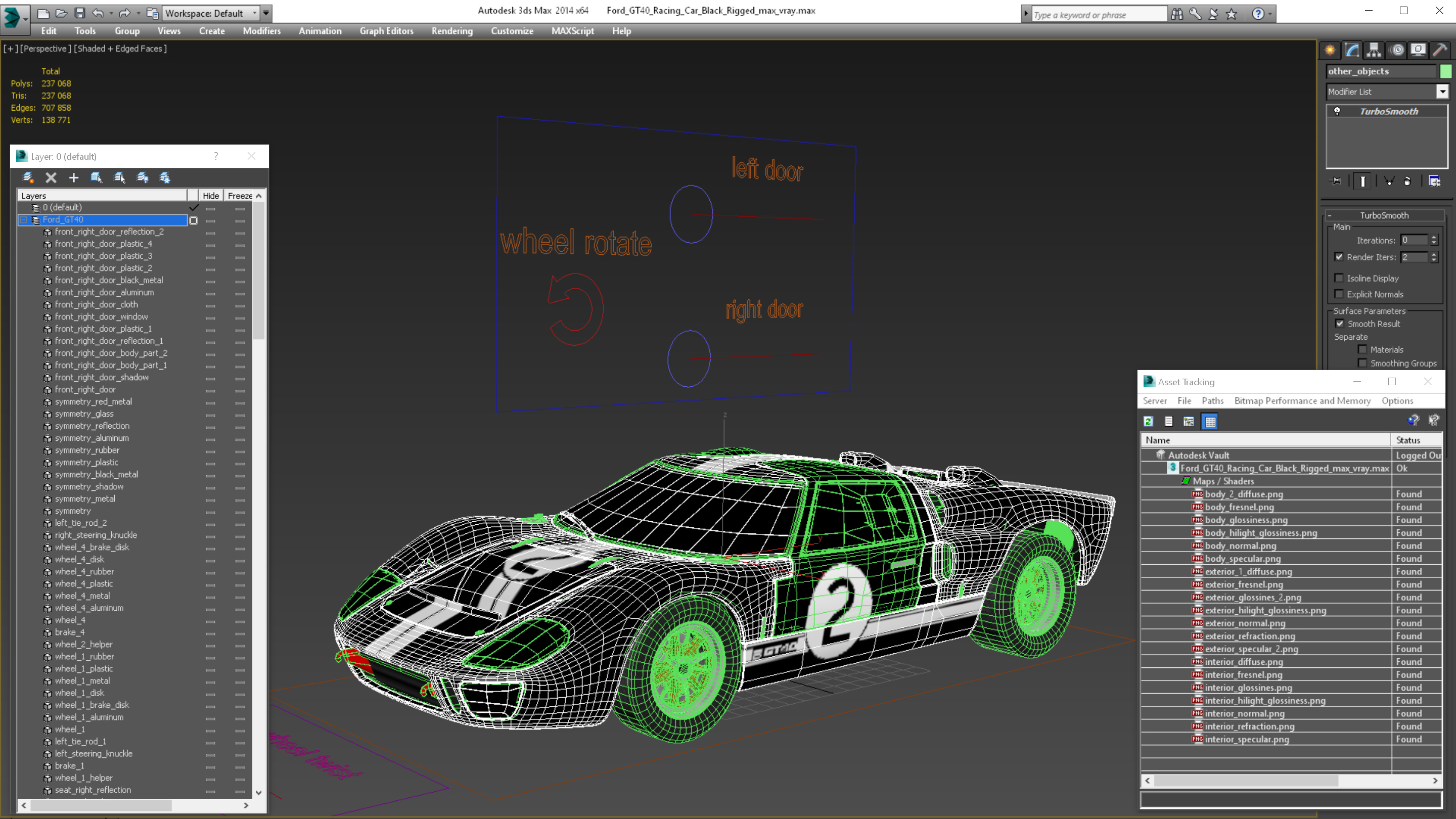Image resolution: width=1456 pixels, height=819 pixels.
Task: Open the Motion command panel tab
Action: coord(1397,51)
